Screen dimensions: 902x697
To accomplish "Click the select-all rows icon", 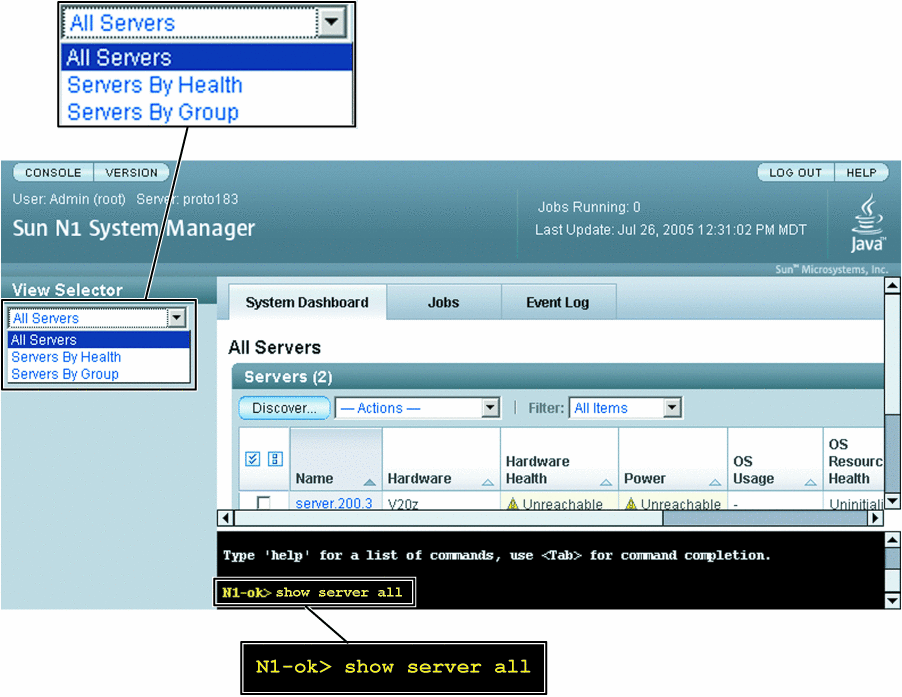I will (253, 458).
